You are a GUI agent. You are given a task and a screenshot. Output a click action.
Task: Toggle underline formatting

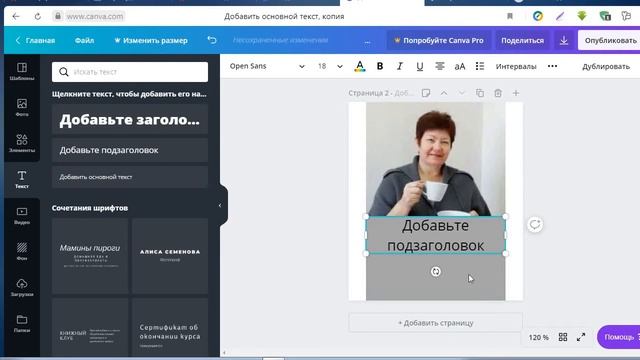click(420, 66)
